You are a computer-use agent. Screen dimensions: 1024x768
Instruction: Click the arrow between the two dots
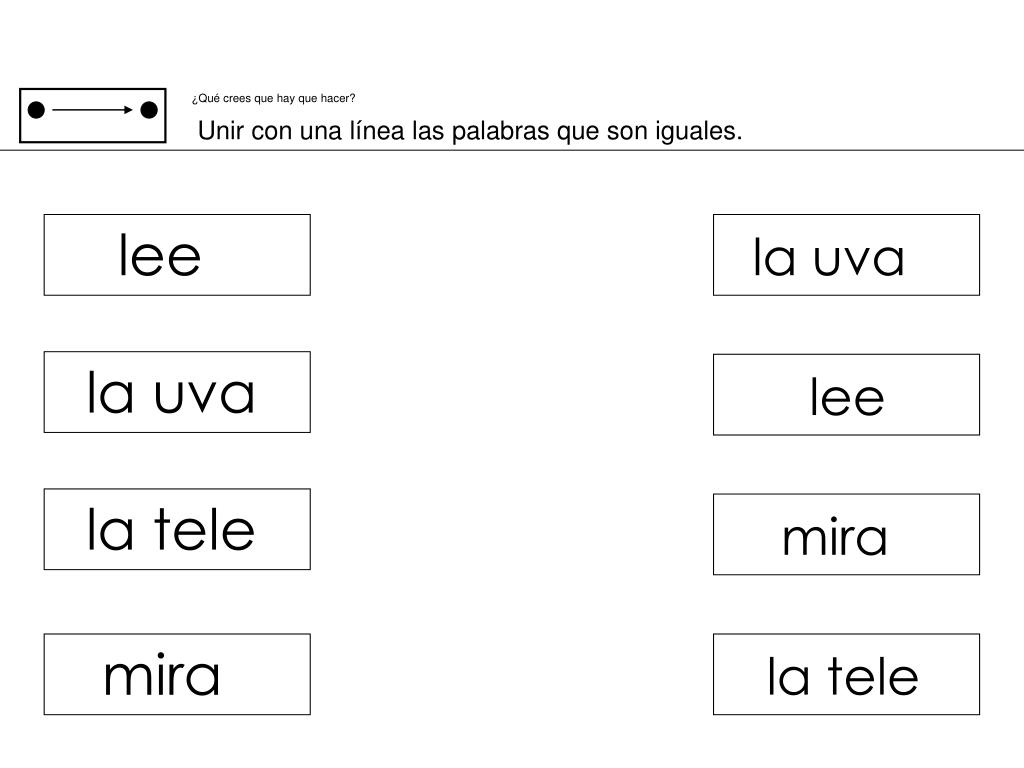[x=92, y=110]
